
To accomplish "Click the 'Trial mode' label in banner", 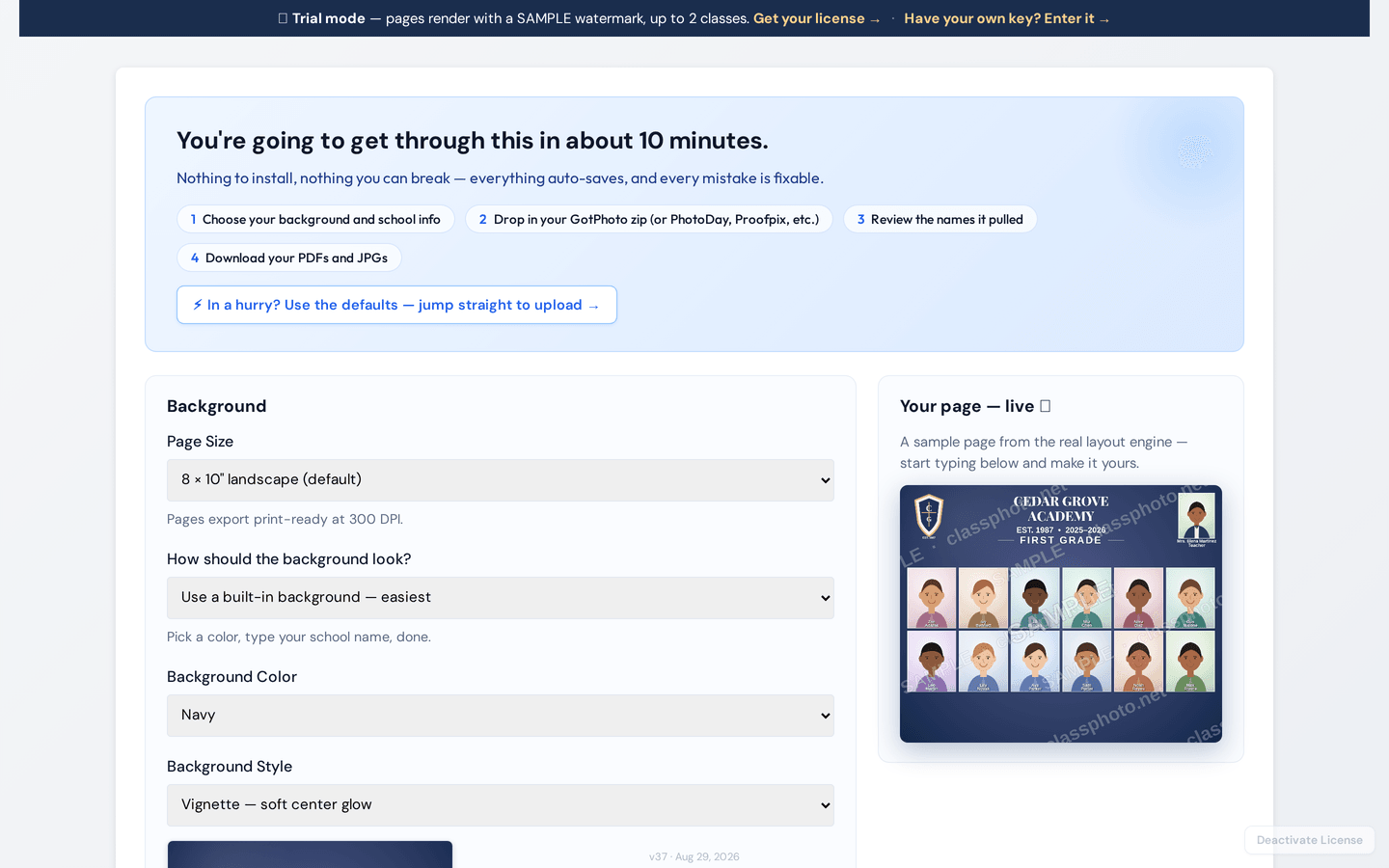I will [x=328, y=18].
